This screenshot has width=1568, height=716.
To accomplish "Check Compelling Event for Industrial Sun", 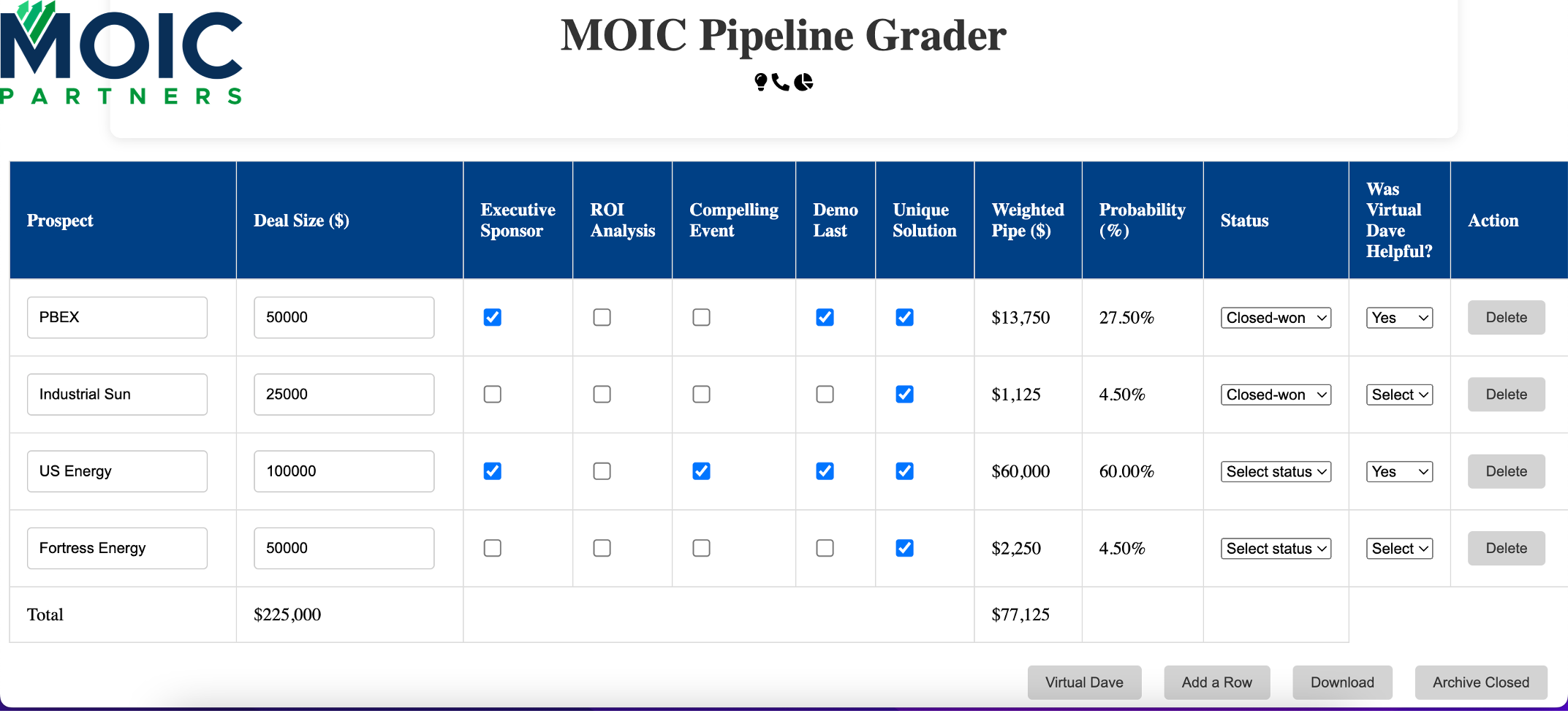I will (701, 395).
